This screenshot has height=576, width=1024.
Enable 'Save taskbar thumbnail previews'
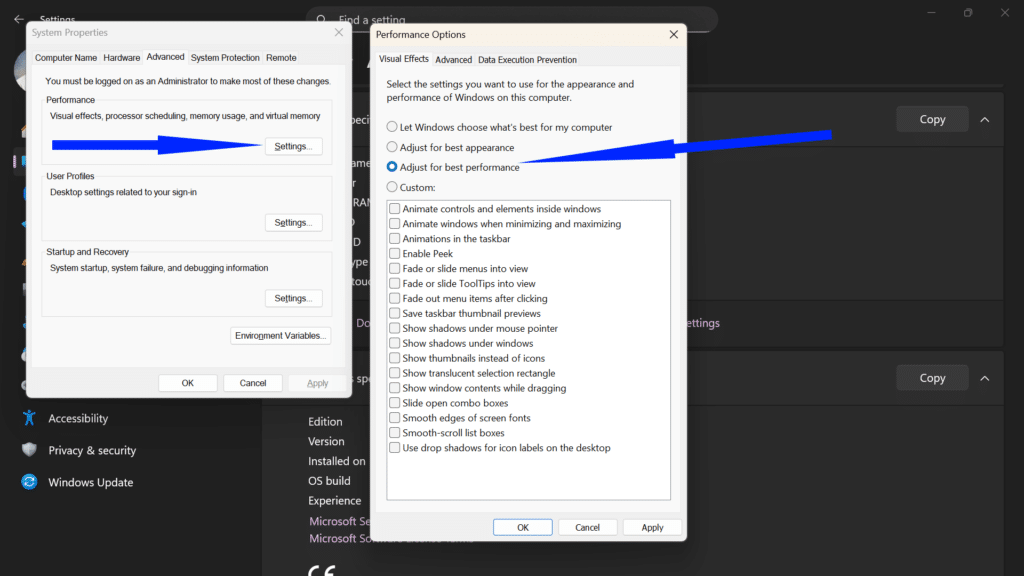394,313
